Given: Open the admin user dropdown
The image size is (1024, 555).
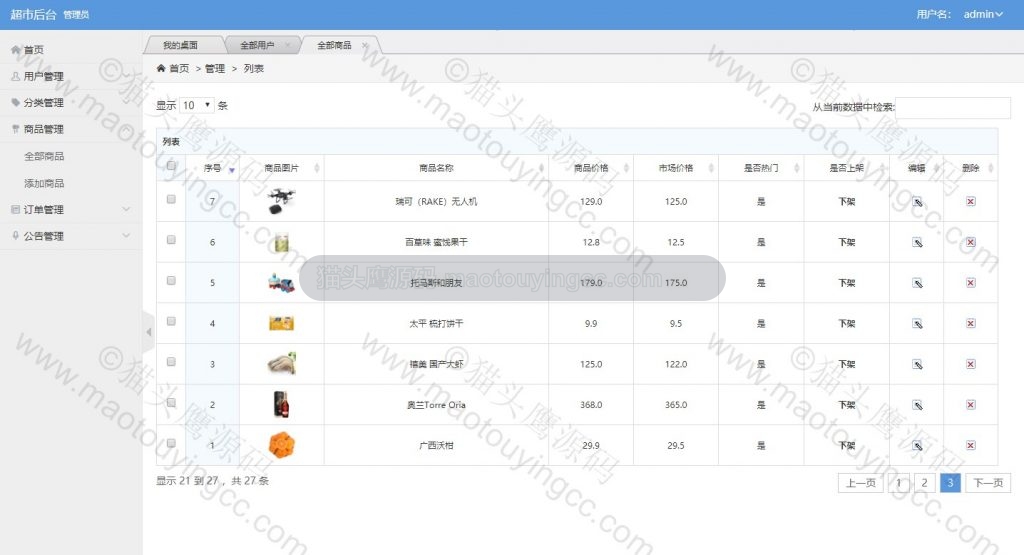Looking at the screenshot, I should coord(983,14).
